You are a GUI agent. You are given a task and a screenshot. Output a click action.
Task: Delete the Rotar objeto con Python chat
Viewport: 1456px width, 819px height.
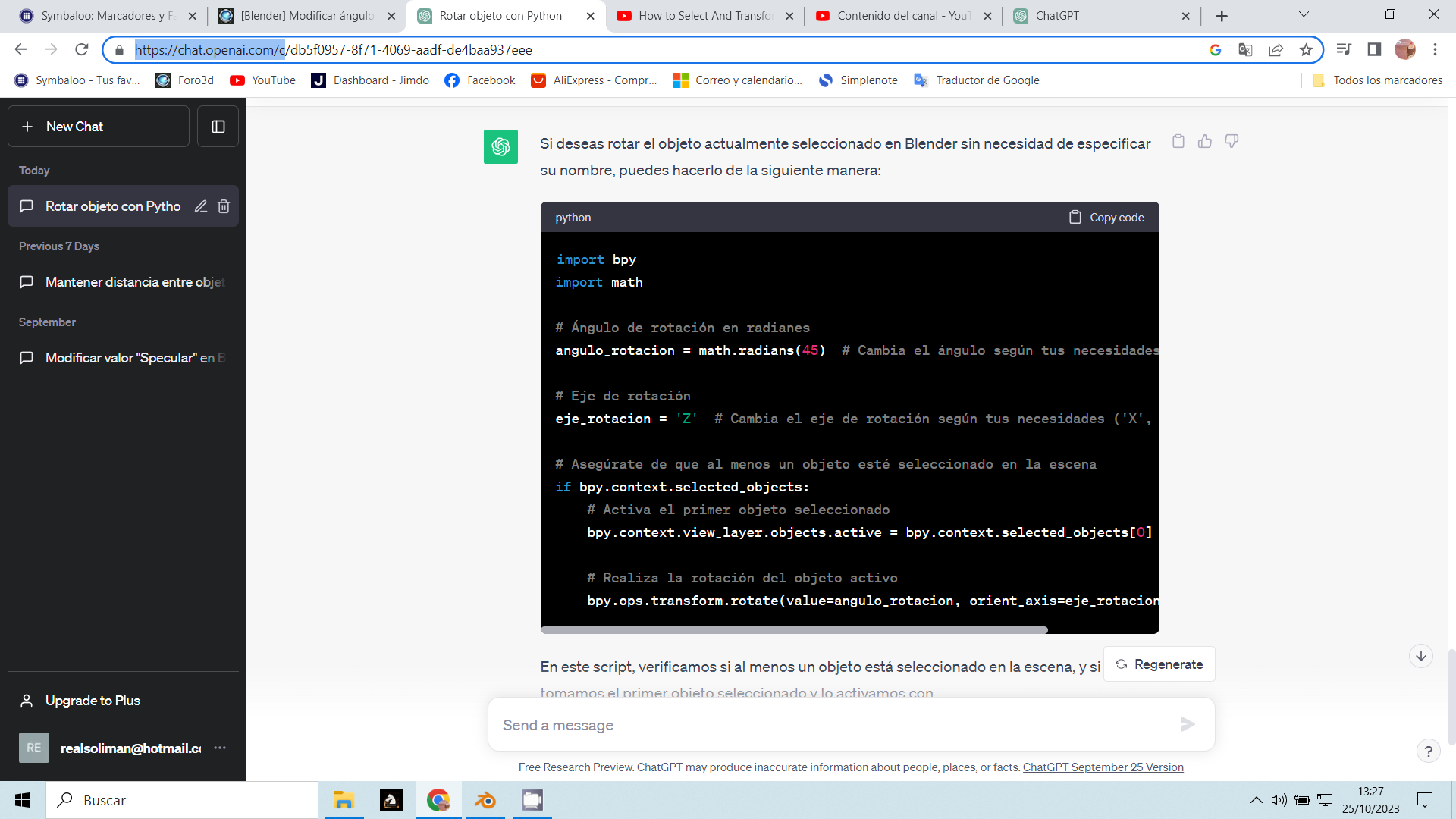224,206
